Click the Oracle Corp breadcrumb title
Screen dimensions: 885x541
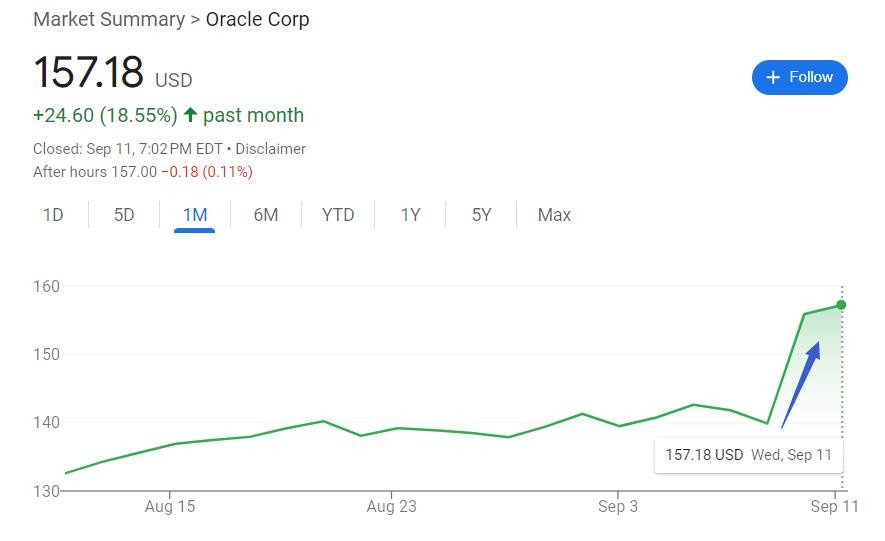(257, 20)
